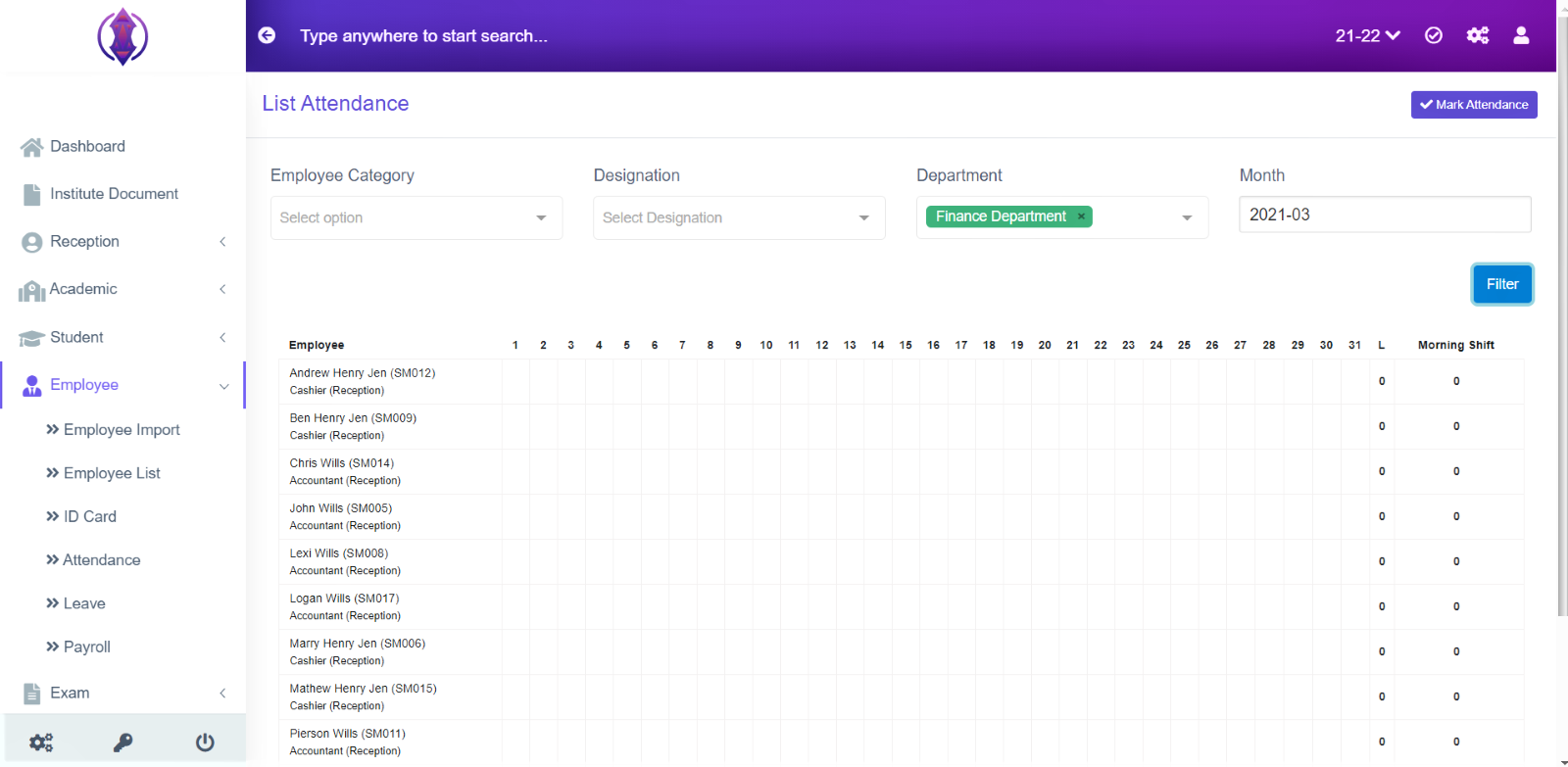Click day 15 column header
The height and width of the screenshot is (767, 1568).
[x=906, y=345]
